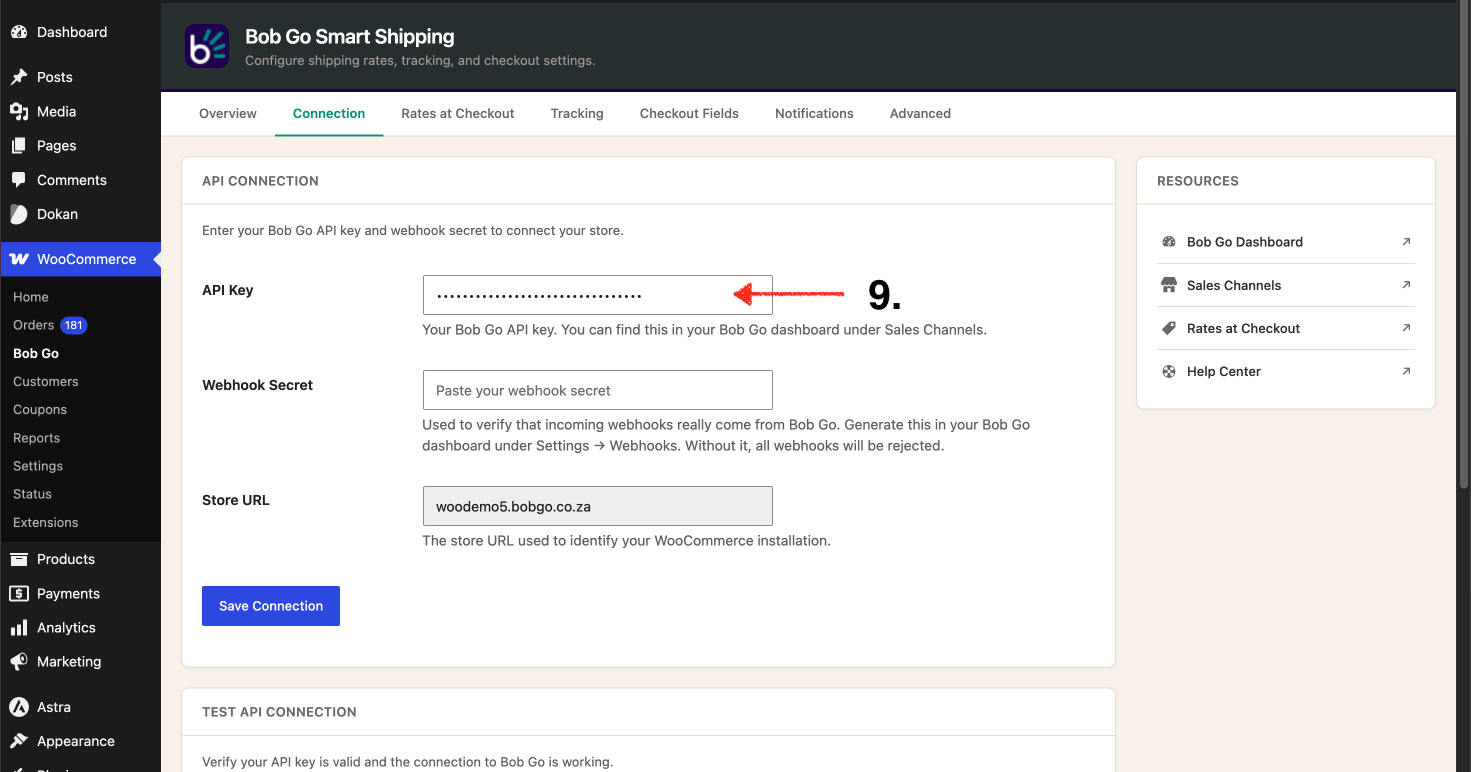
Task: Open the Help Center resource link
Action: click(1286, 371)
